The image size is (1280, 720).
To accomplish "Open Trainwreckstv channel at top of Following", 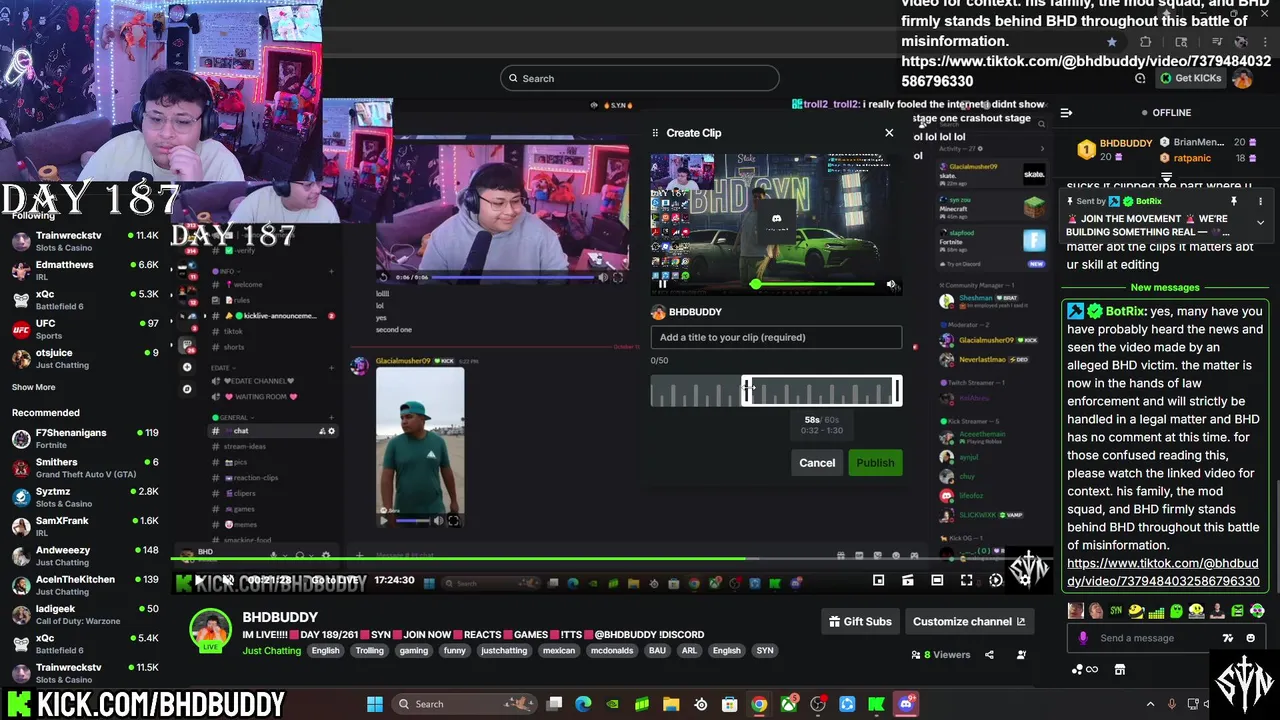I will tap(85, 241).
